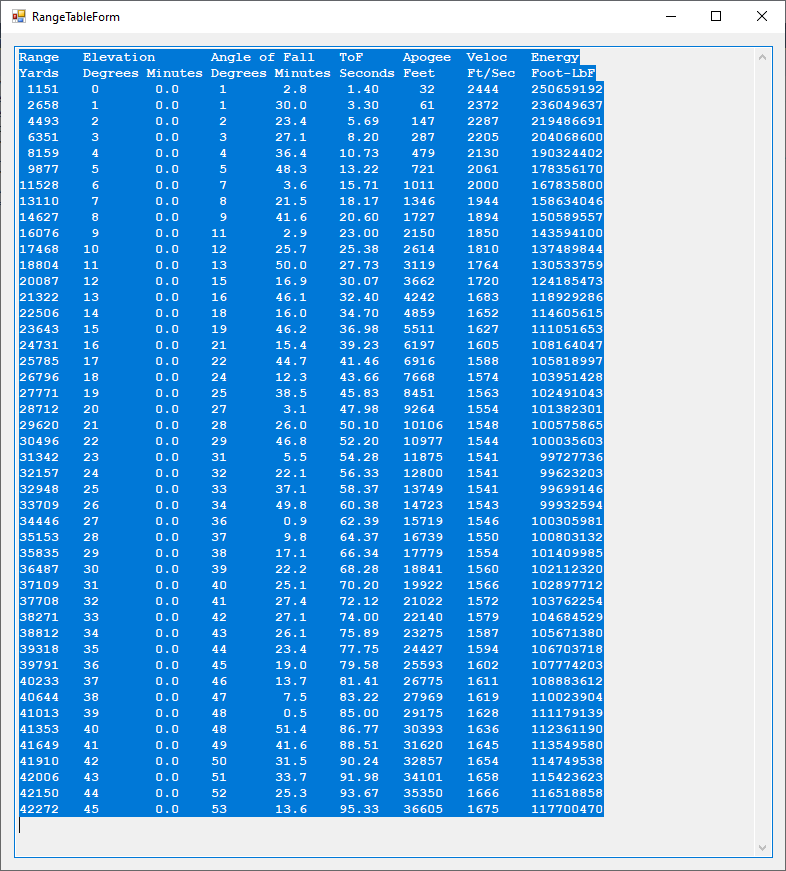Viewport: 786px width, 871px height.
Task: Click the "Angle of Fall" header text
Action: tap(262, 57)
